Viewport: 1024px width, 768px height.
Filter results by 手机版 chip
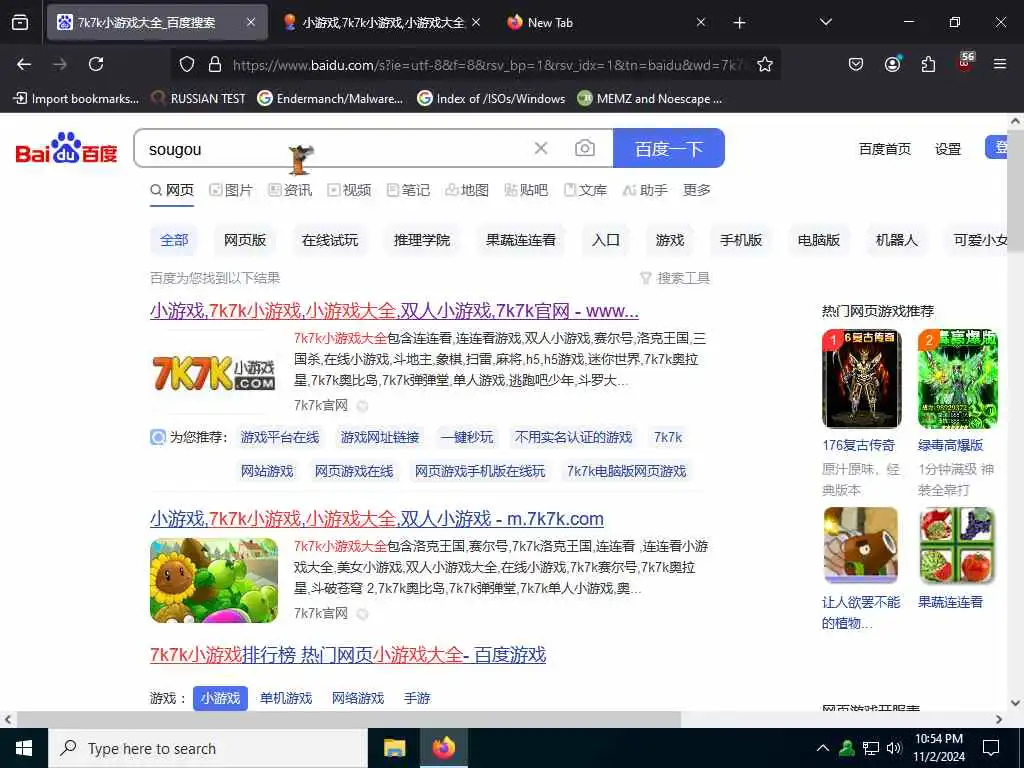[741, 240]
